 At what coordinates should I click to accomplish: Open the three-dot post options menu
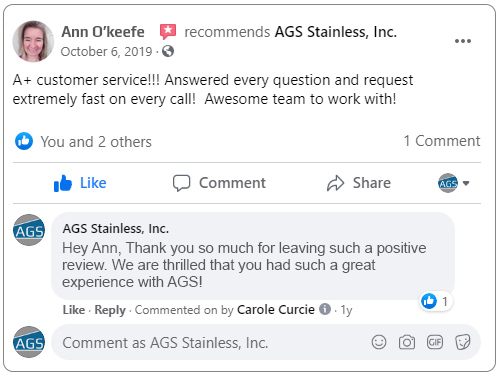click(463, 41)
